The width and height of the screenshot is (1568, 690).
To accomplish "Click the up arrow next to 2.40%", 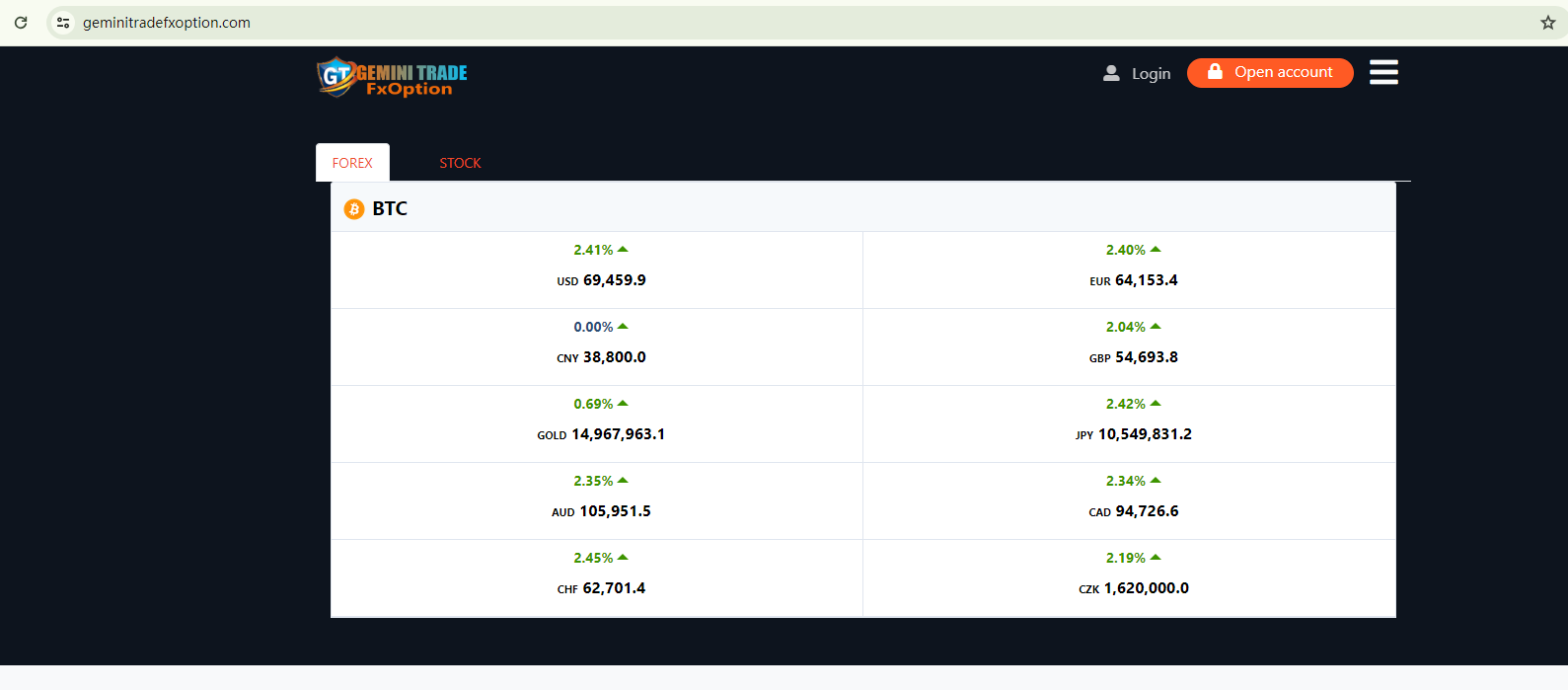I will [x=1156, y=250].
